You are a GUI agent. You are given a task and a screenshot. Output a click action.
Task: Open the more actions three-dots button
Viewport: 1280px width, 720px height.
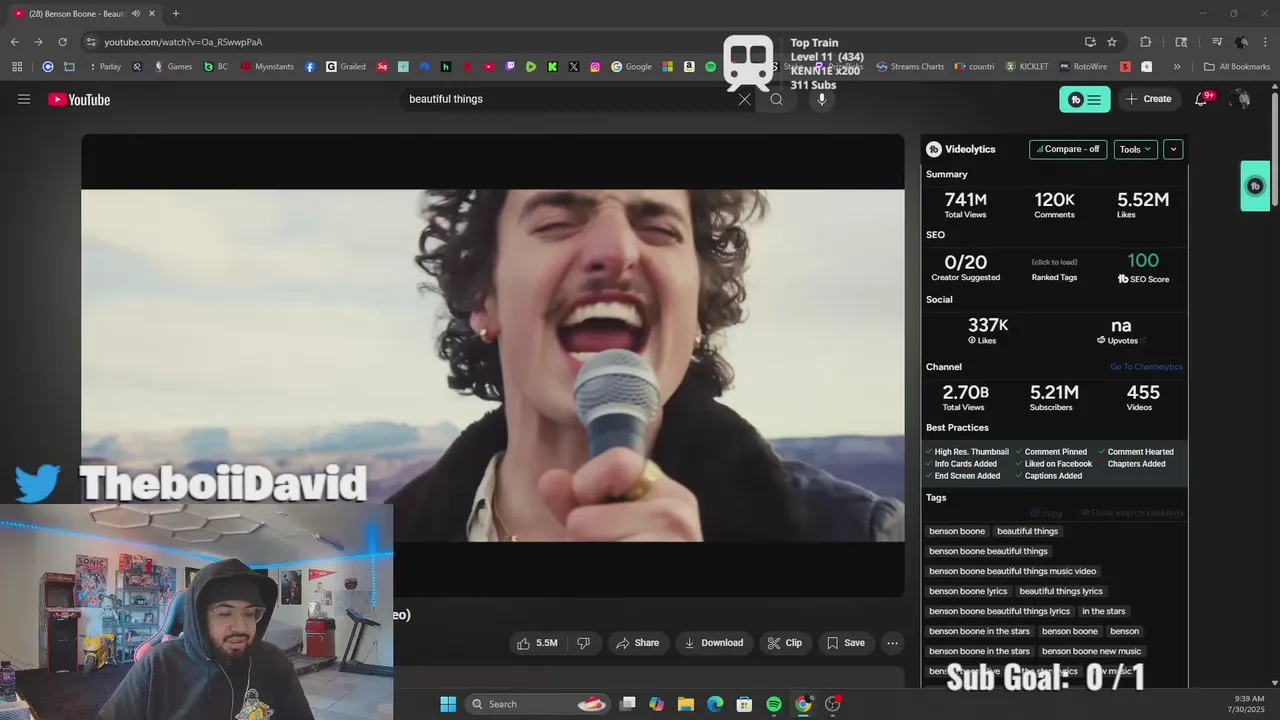point(892,643)
